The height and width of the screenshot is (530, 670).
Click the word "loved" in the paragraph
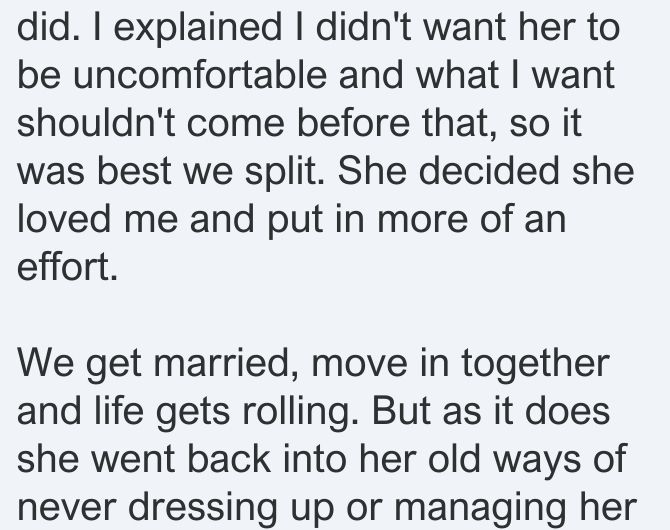click(64, 218)
